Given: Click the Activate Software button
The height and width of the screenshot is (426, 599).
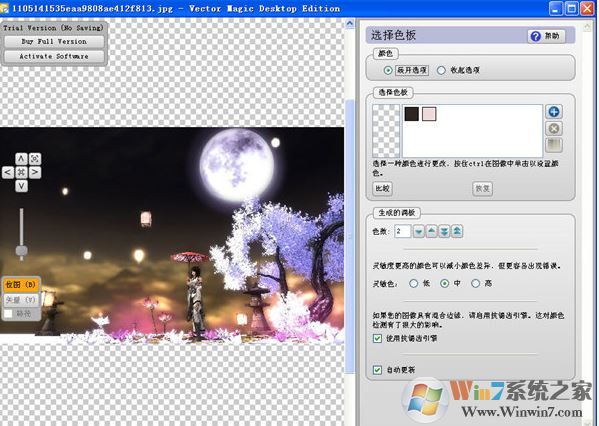Looking at the screenshot, I should point(54,56).
